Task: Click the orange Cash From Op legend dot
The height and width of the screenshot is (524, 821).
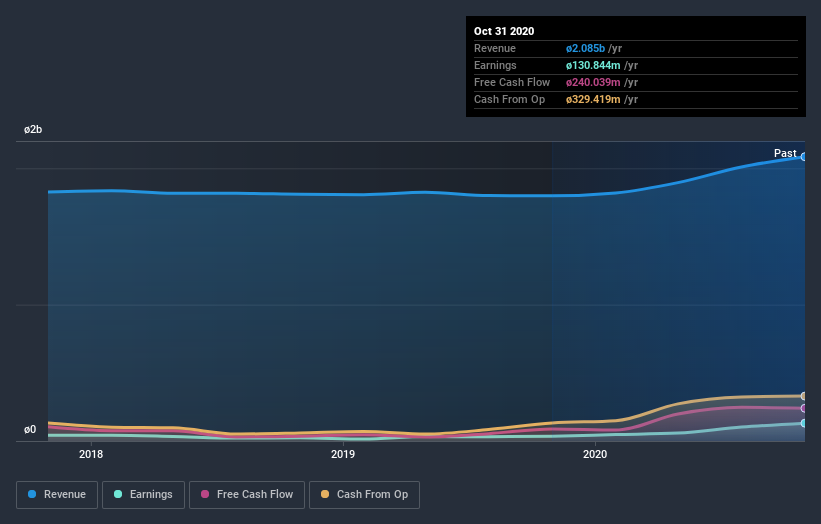Action: tap(325, 494)
